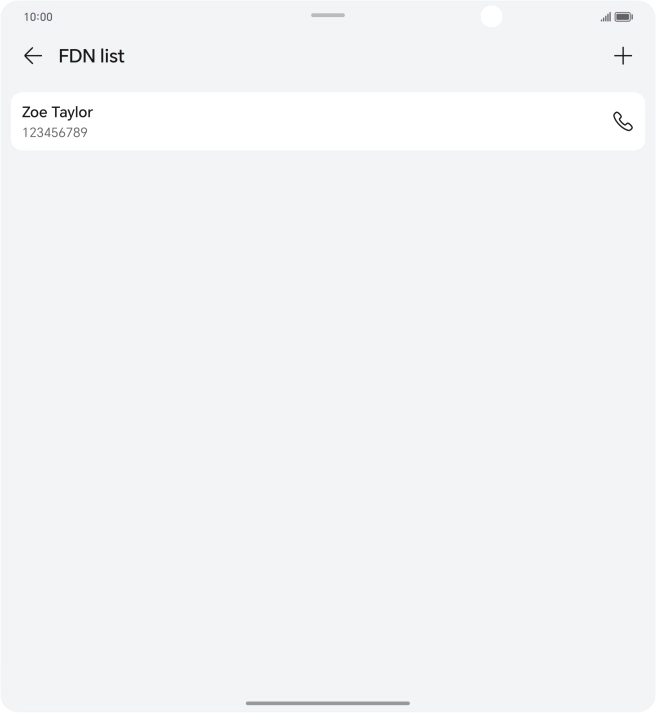Go back using the arrow icon
Image resolution: width=656 pixels, height=713 pixels.
click(33, 56)
